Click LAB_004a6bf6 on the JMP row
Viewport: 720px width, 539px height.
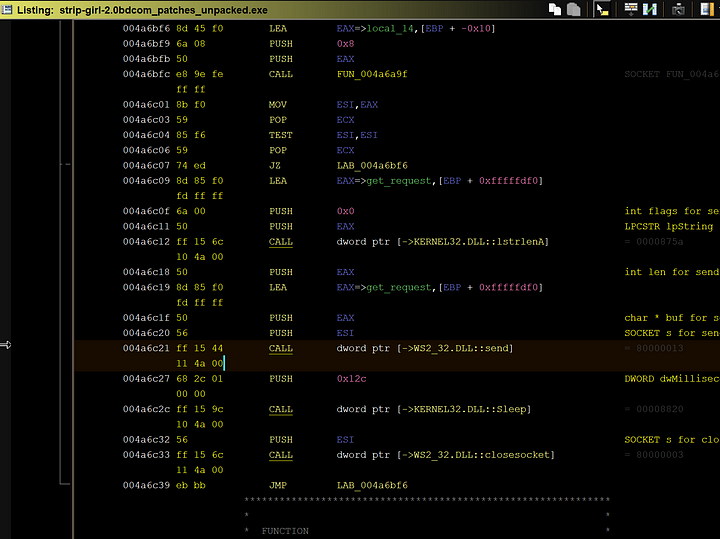pos(372,485)
